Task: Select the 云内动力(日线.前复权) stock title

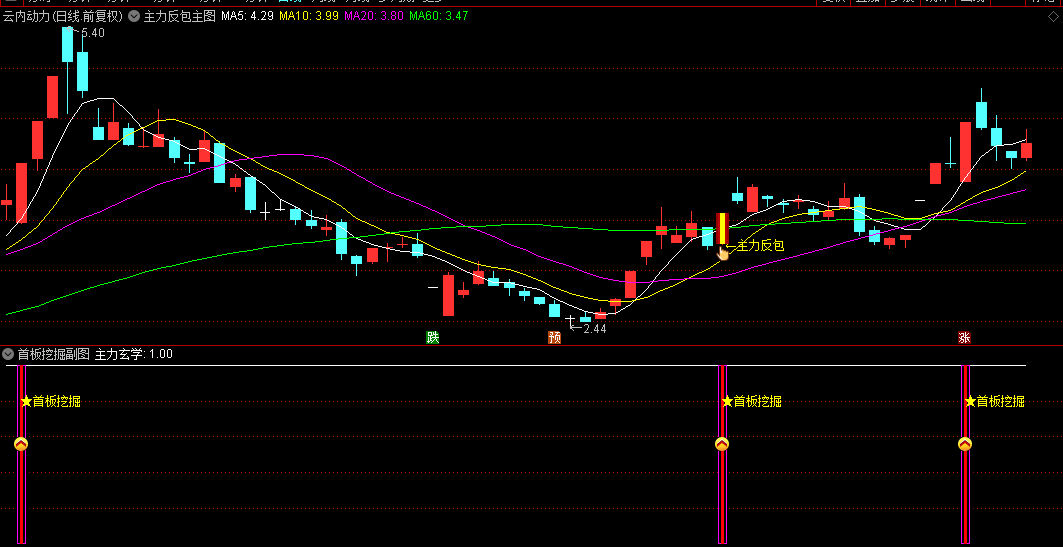Action: click(63, 16)
